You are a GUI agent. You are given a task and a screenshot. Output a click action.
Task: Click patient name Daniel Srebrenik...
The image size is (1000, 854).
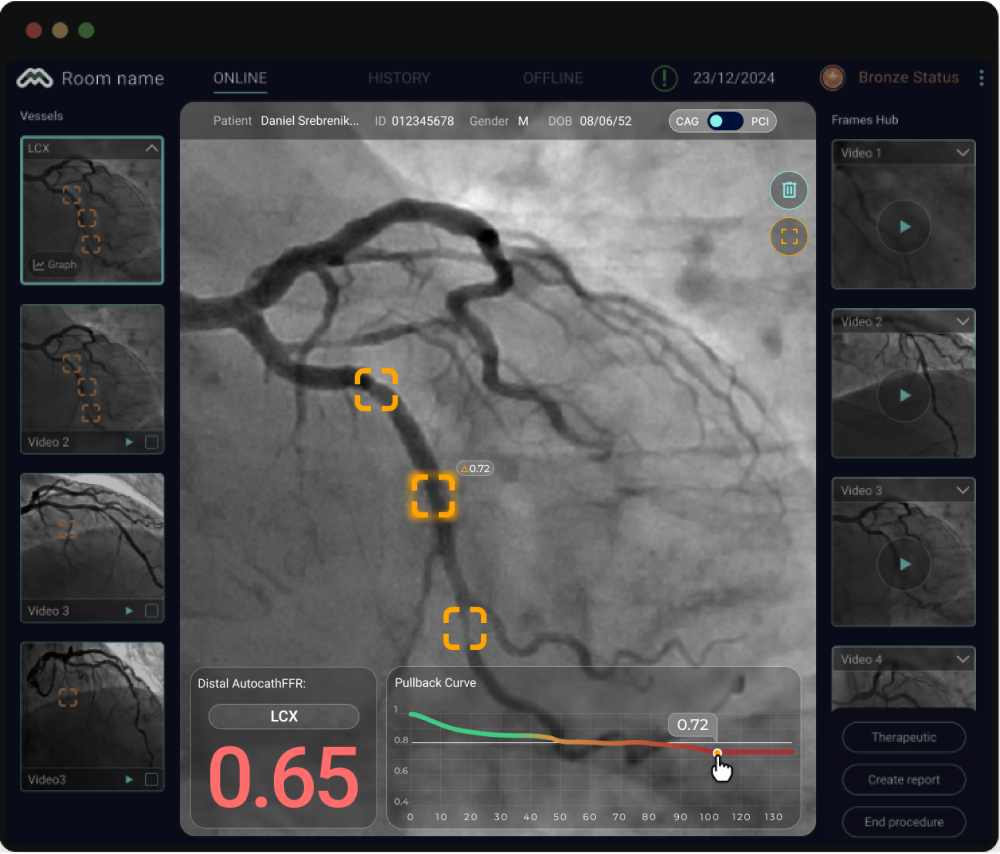(x=310, y=121)
